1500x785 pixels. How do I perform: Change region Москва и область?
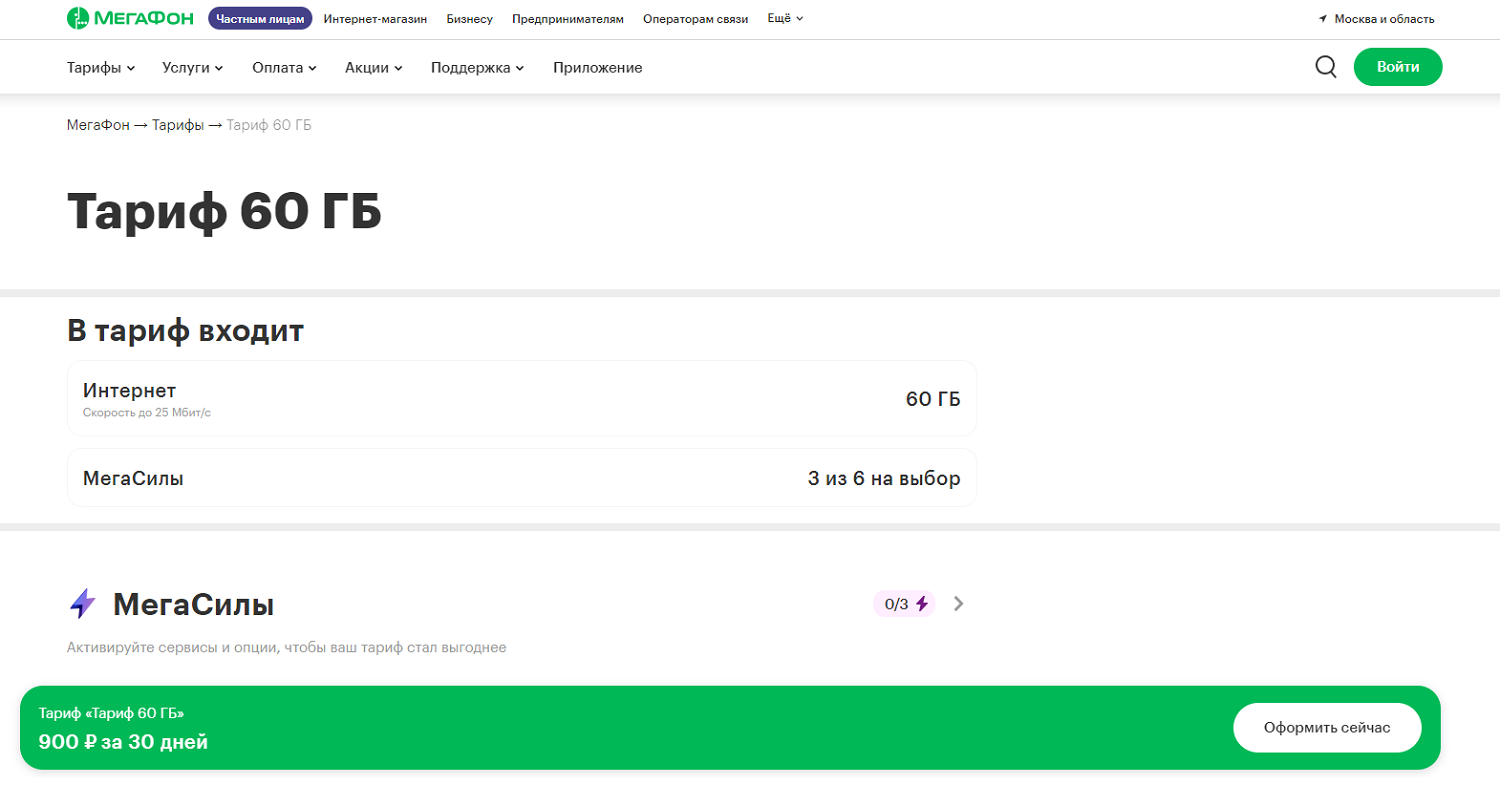coord(1384,19)
